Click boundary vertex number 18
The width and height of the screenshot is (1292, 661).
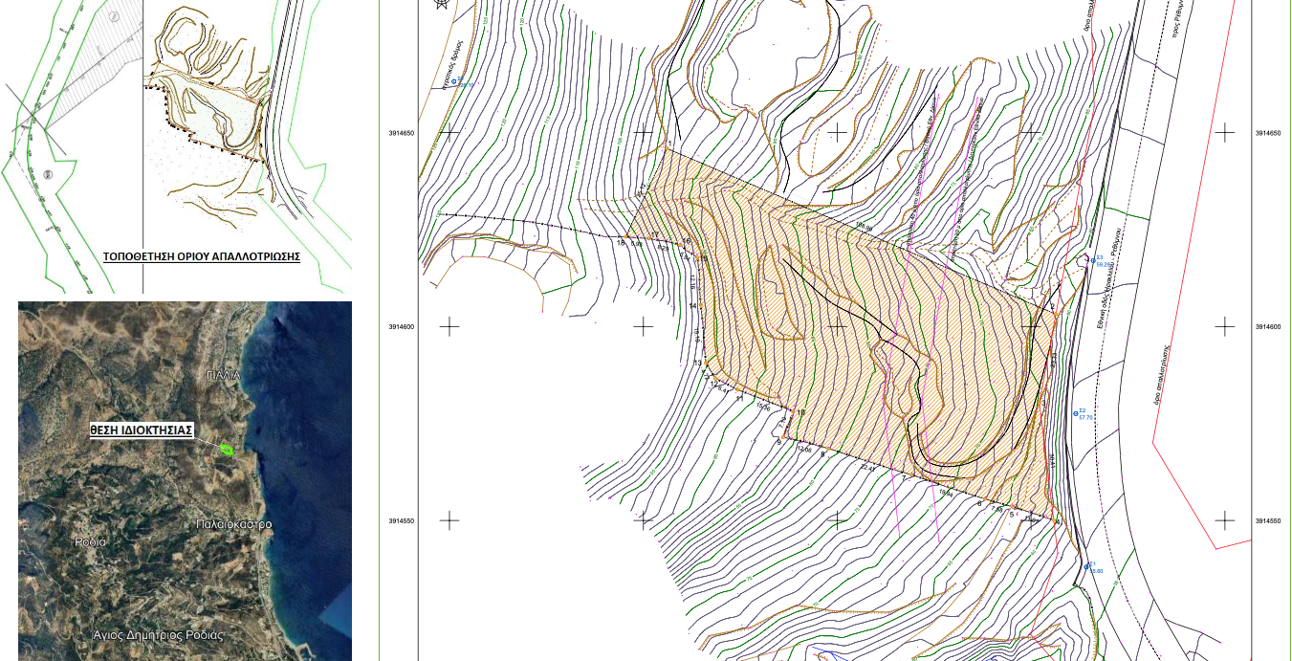[621, 243]
